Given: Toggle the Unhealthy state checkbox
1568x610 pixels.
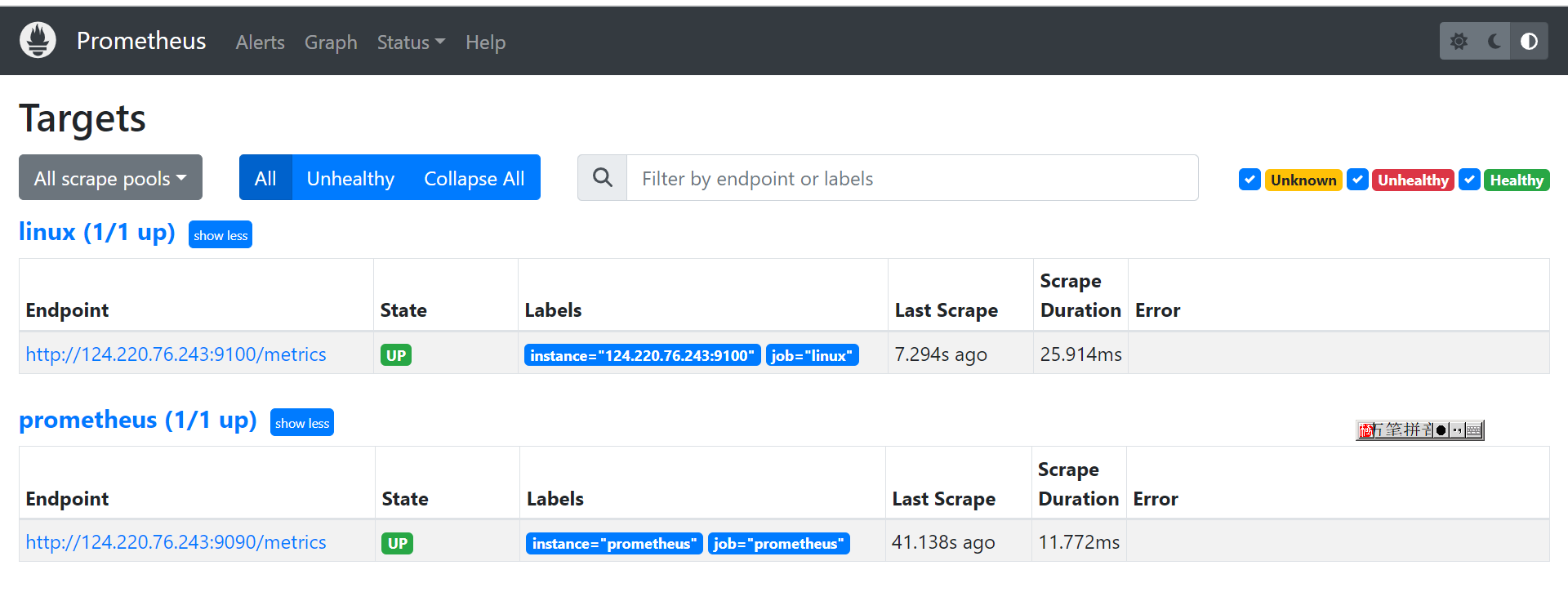Looking at the screenshot, I should (1357, 180).
